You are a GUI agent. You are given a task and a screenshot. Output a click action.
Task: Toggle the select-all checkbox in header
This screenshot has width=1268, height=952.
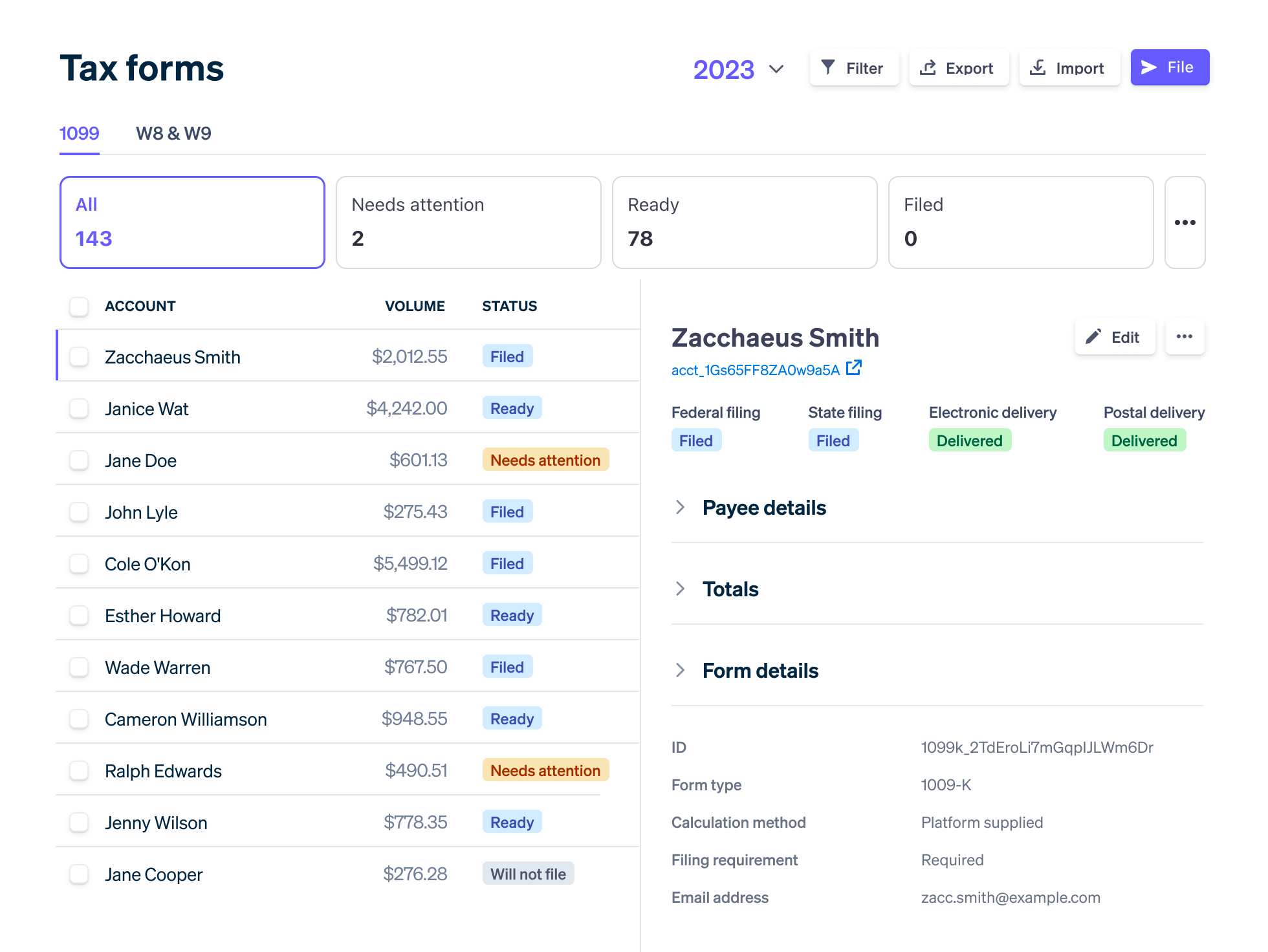79,306
